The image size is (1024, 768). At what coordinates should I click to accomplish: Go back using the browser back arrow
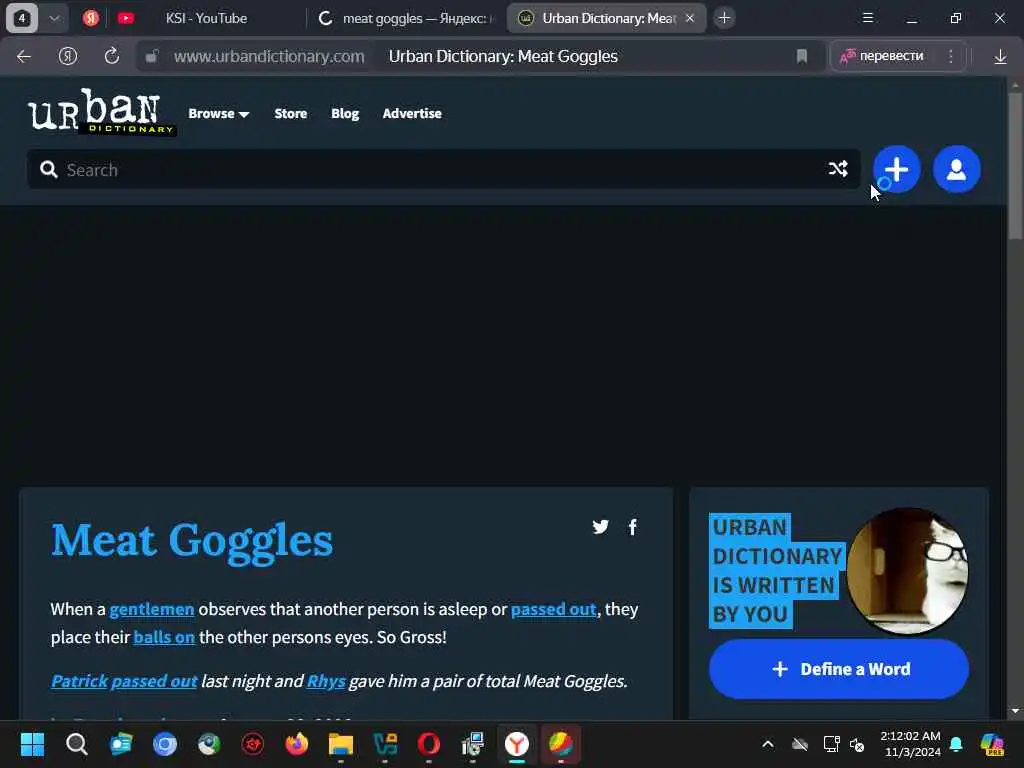click(24, 57)
